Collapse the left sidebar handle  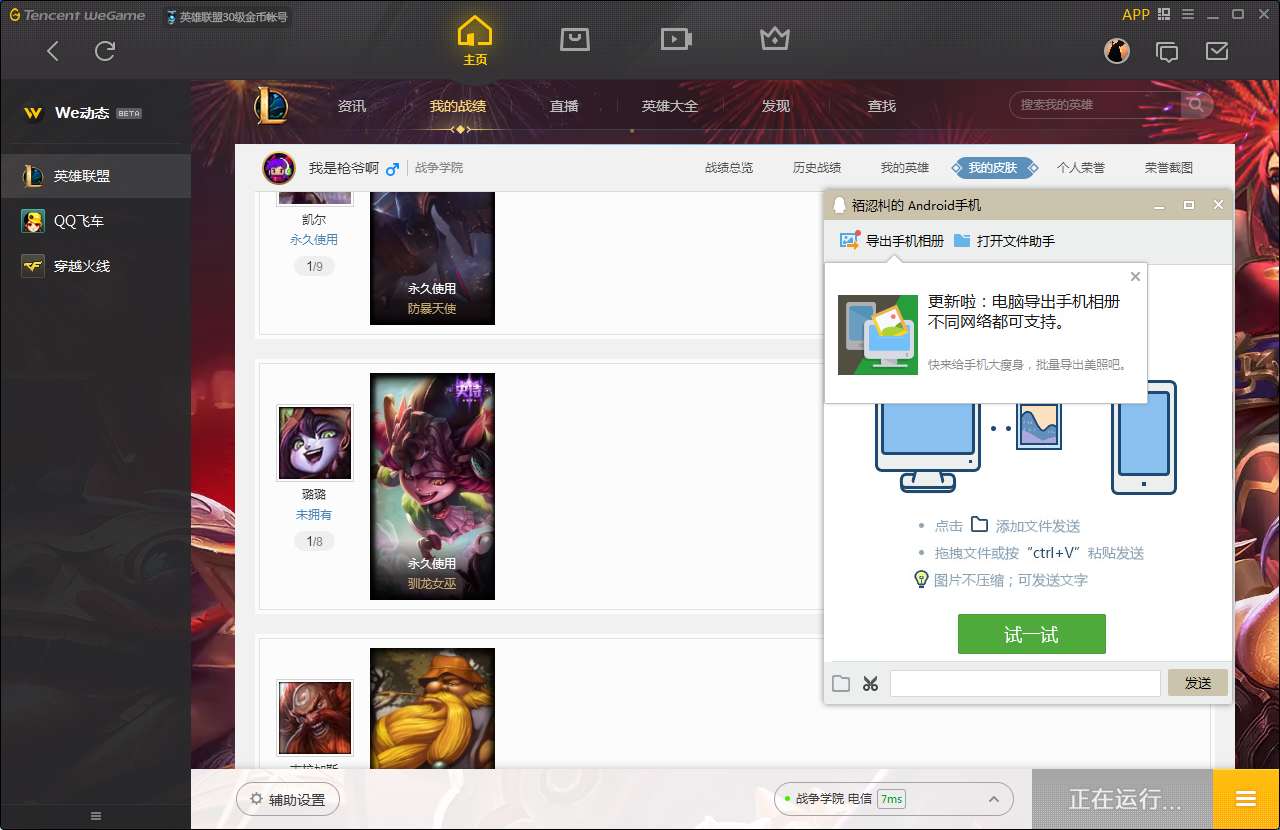click(x=95, y=816)
